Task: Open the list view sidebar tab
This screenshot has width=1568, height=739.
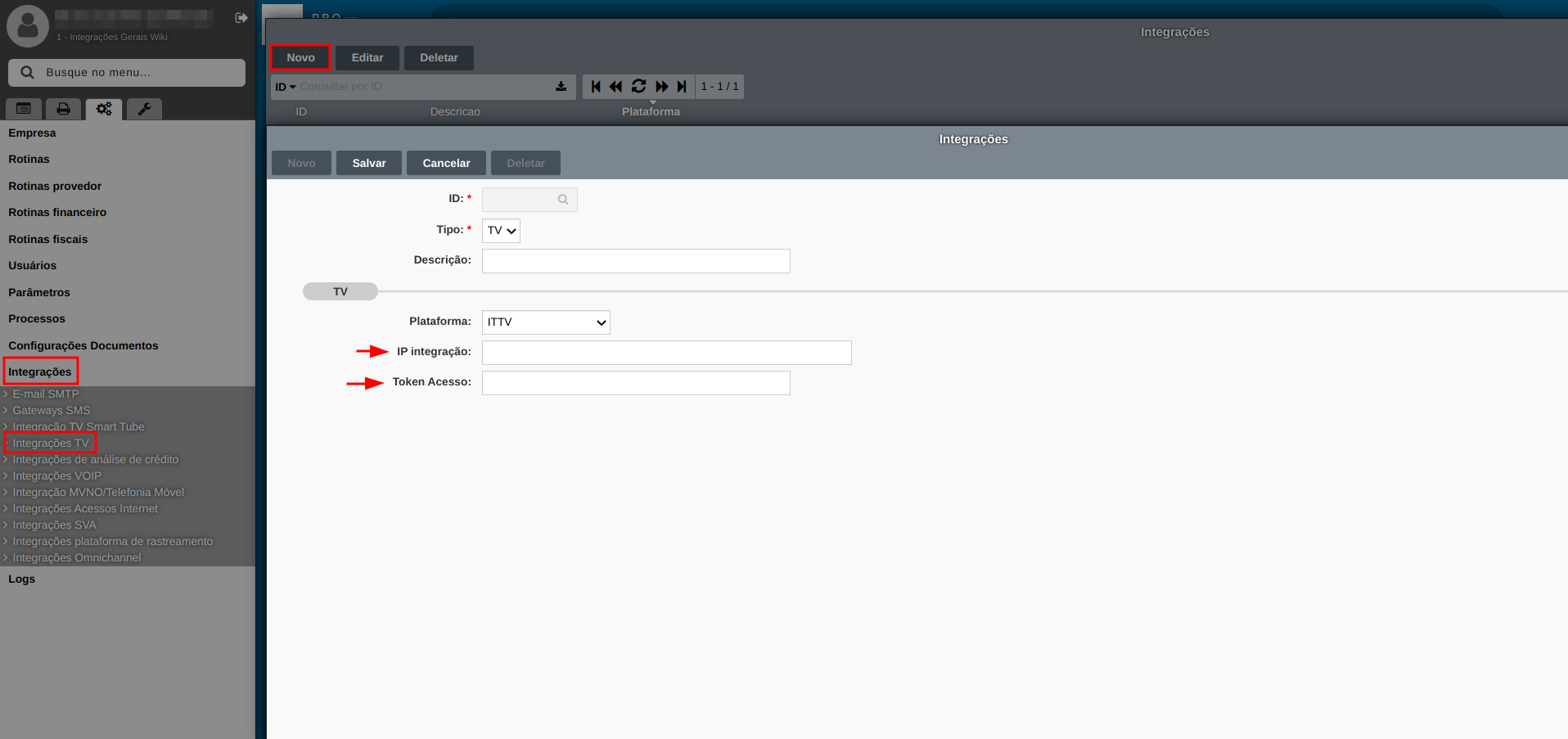Action: [24, 109]
